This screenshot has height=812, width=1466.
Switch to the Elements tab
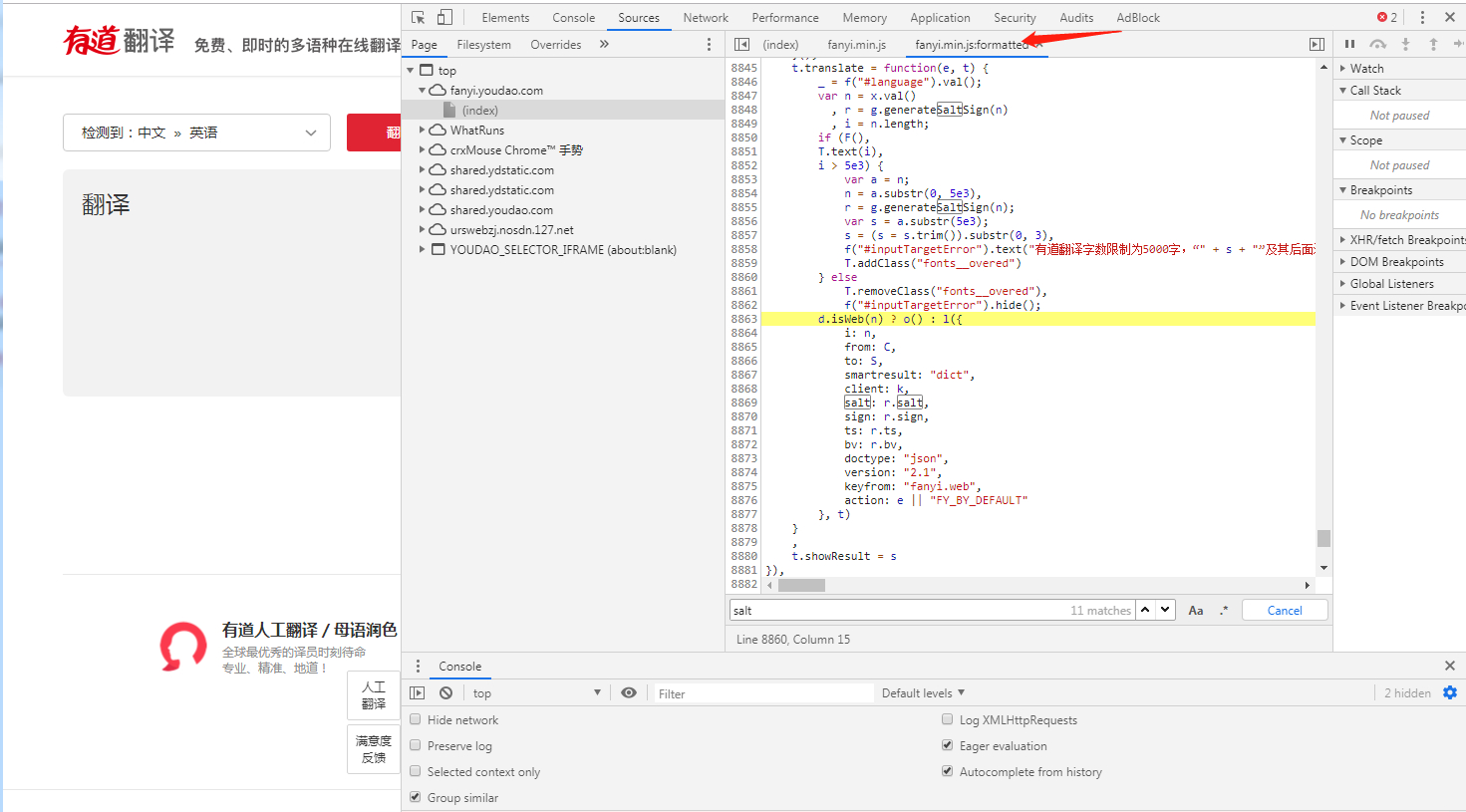coord(505,18)
